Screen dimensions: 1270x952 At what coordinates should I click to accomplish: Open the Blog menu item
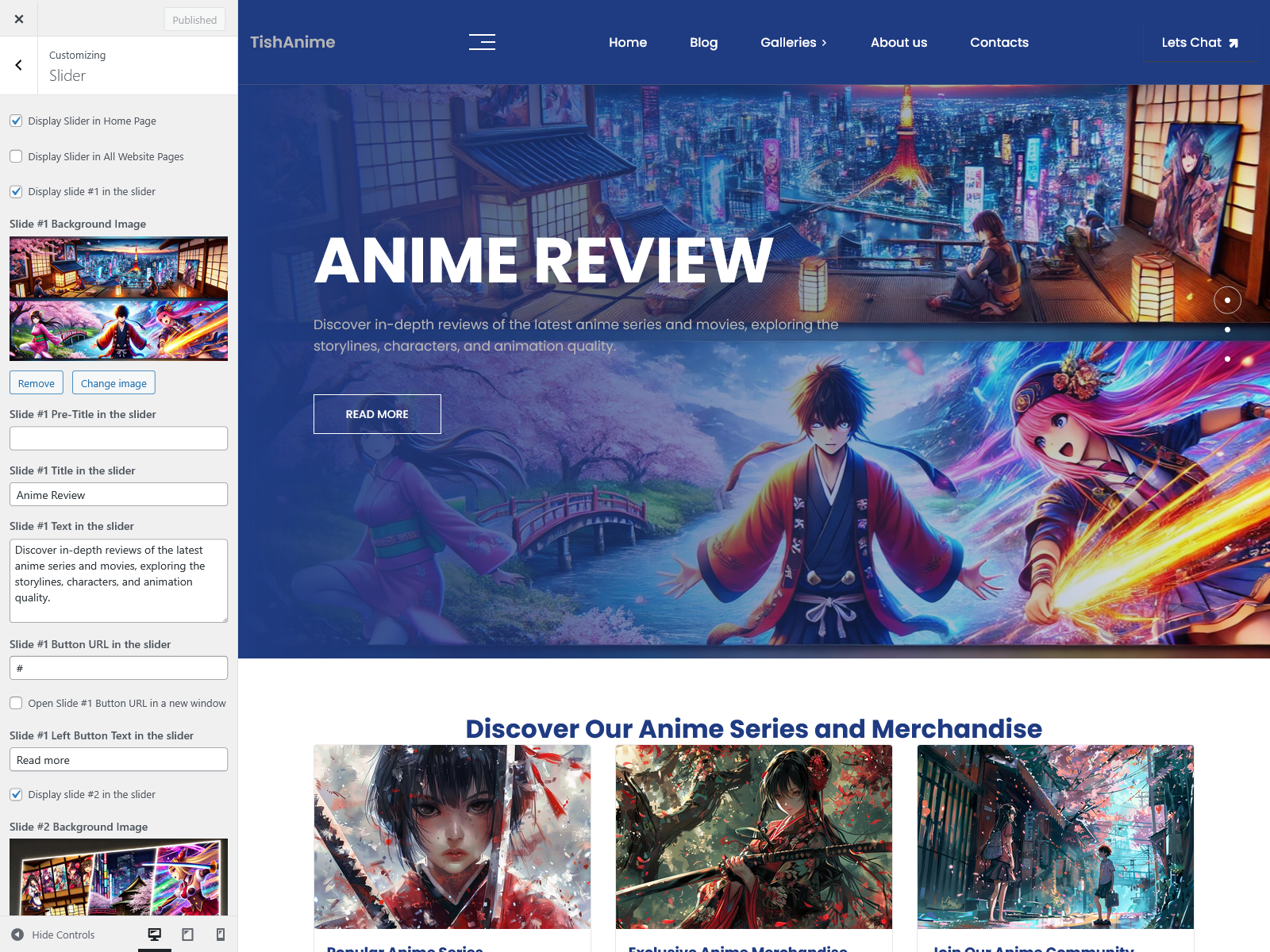(703, 42)
